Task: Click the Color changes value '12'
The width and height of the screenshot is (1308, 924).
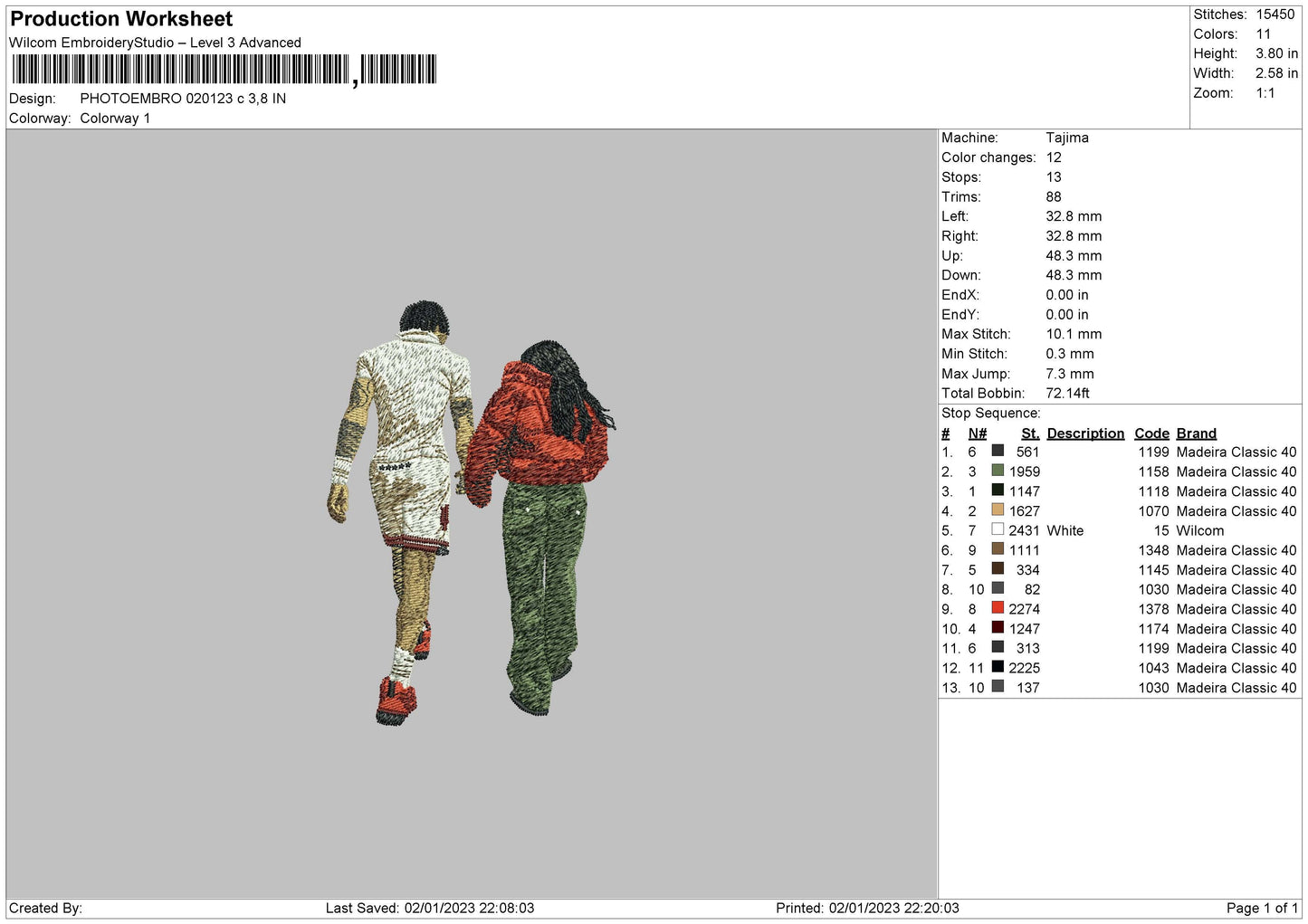Action: click(x=1054, y=157)
